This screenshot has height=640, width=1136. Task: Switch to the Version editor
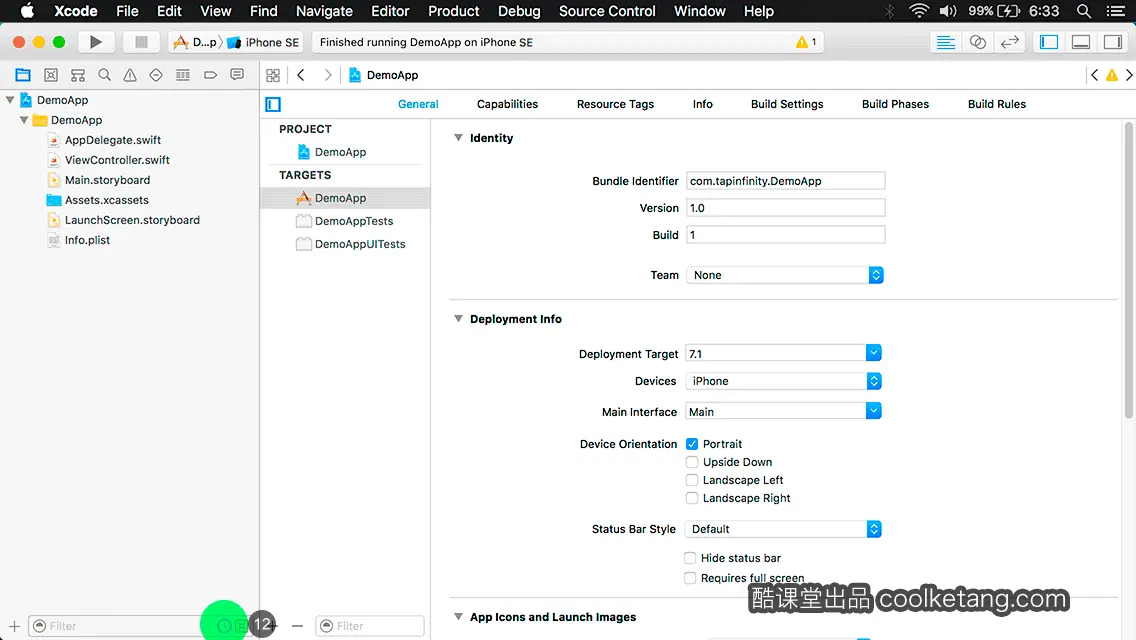pyautogui.click(x=1010, y=42)
